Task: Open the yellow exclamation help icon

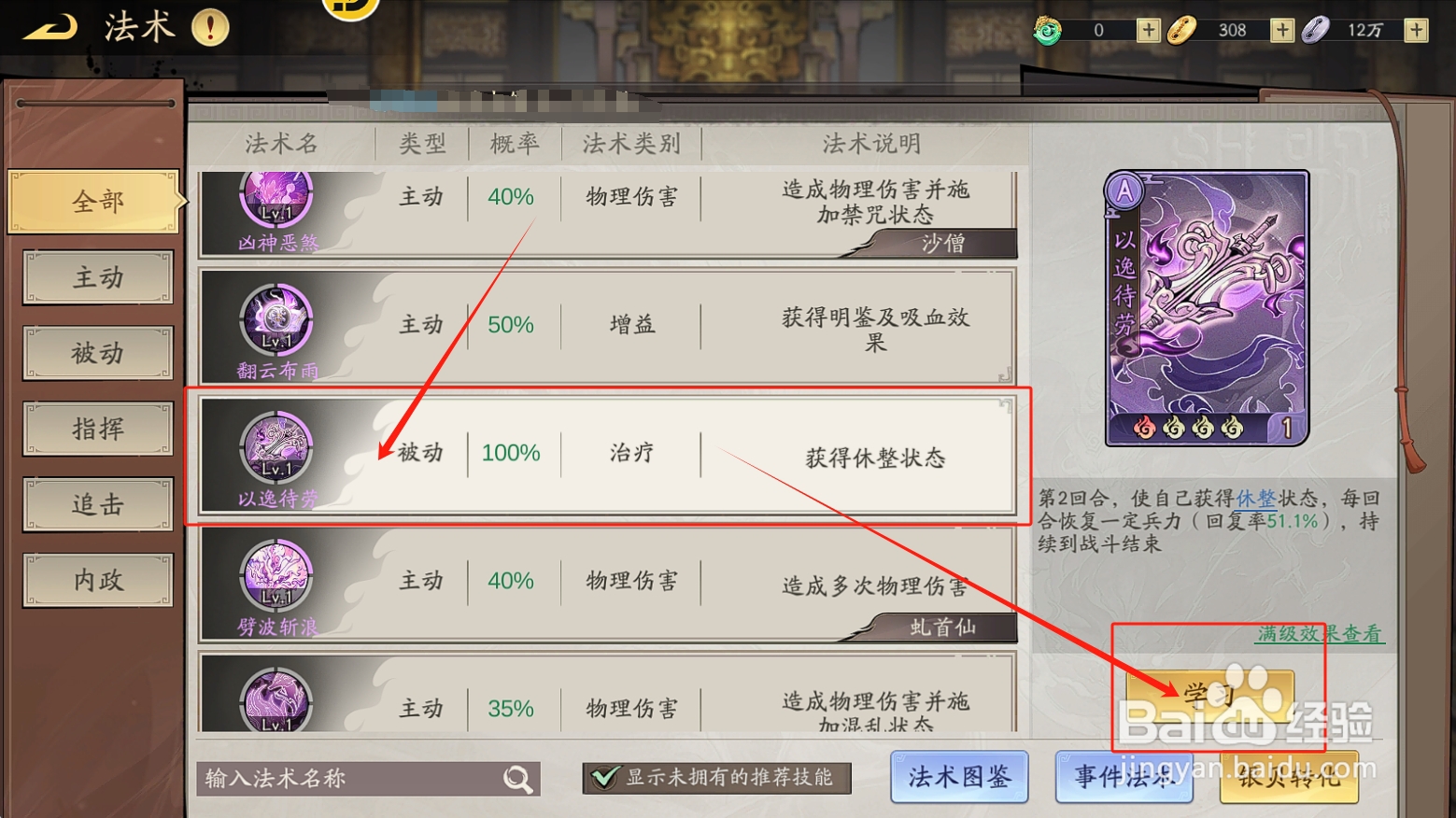Action: [x=210, y=27]
